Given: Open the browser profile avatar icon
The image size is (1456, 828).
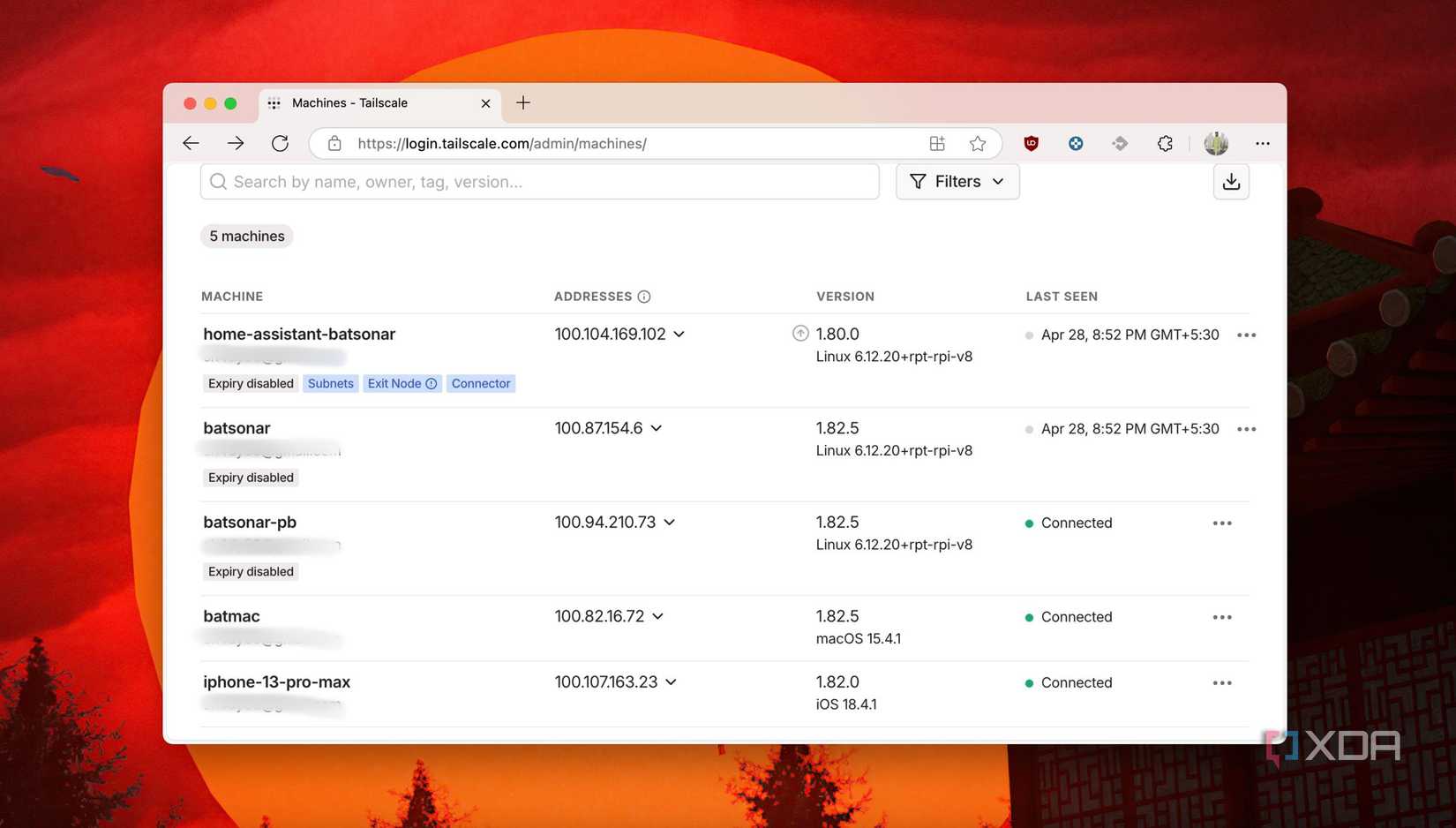Looking at the screenshot, I should [1216, 143].
